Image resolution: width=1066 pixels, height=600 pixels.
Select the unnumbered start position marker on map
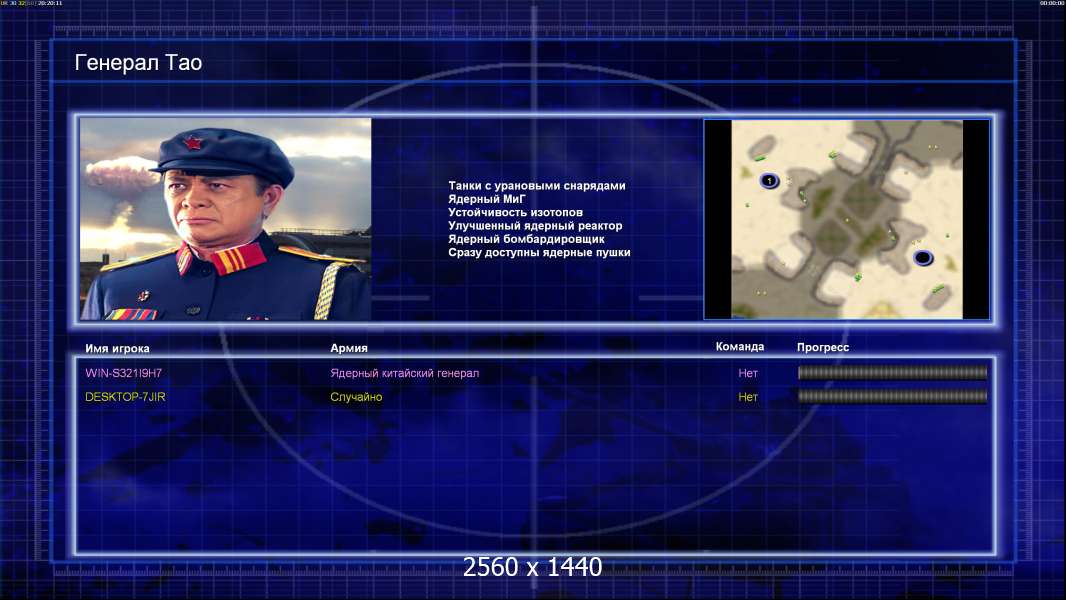pos(923,258)
